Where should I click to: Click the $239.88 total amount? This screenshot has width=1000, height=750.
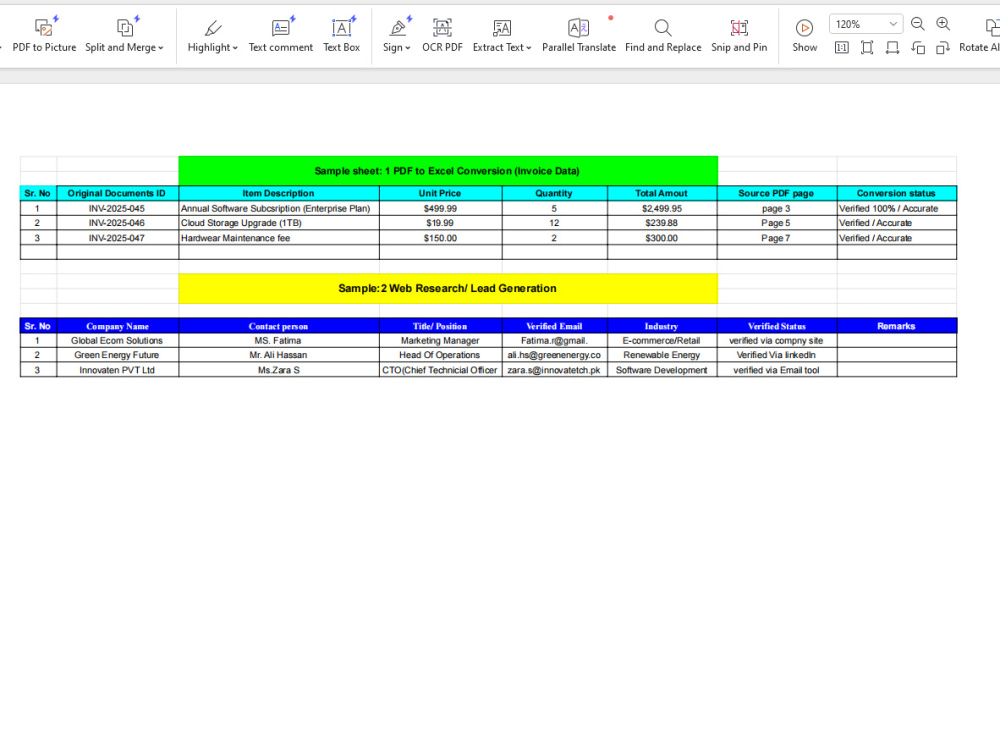click(x=662, y=223)
